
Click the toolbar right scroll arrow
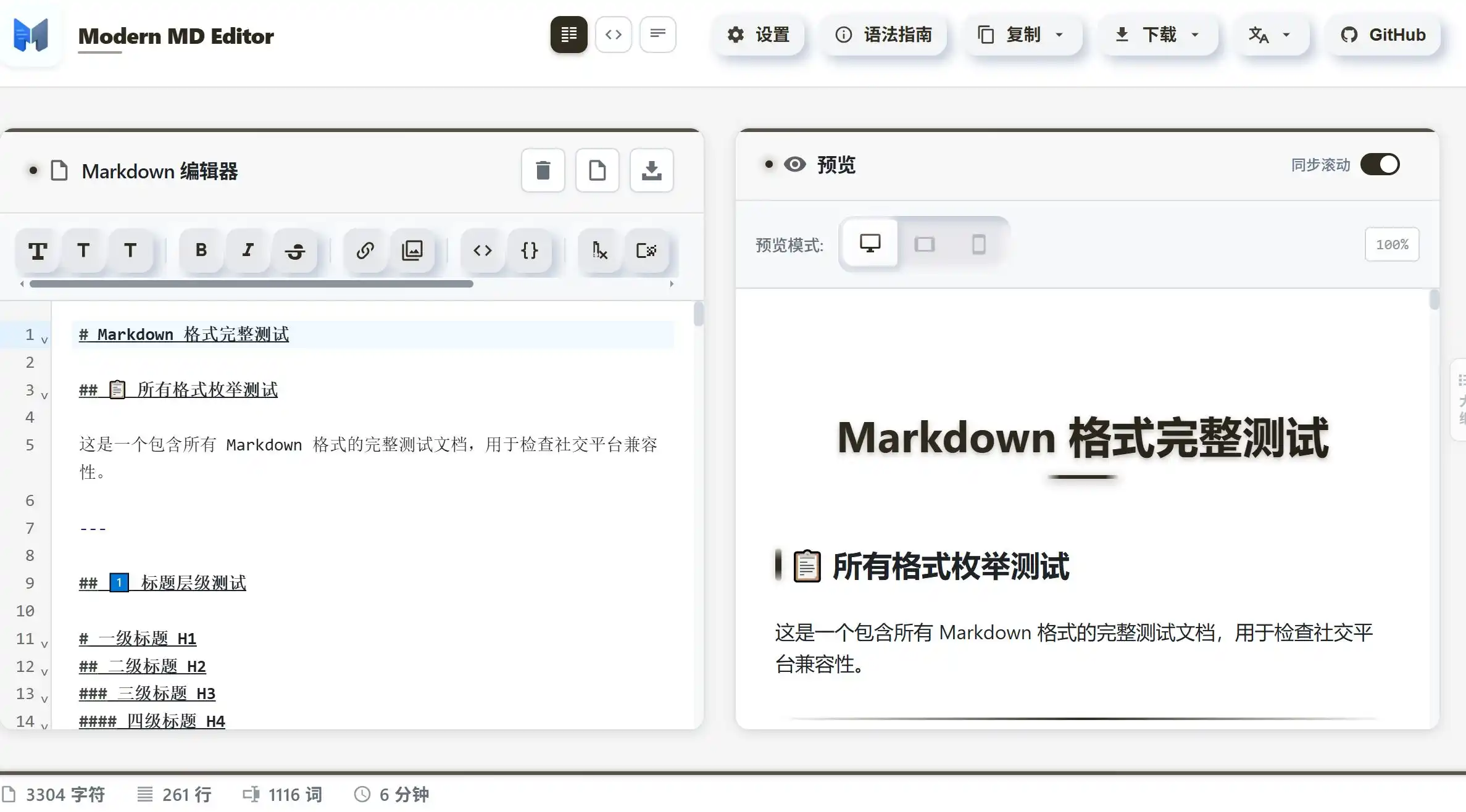[672, 284]
